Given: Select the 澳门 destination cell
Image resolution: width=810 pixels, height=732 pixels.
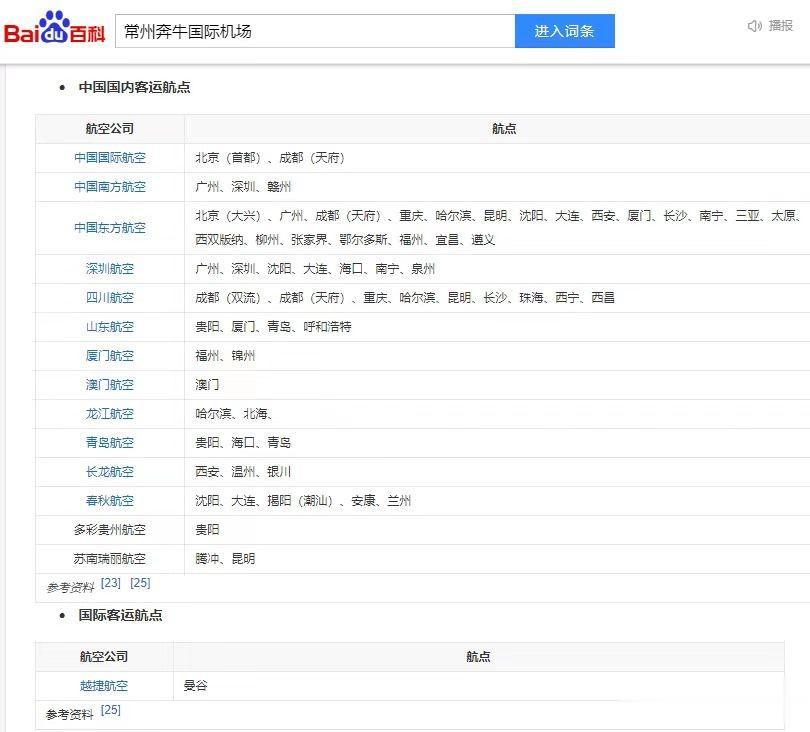Looking at the screenshot, I should tap(497, 384).
